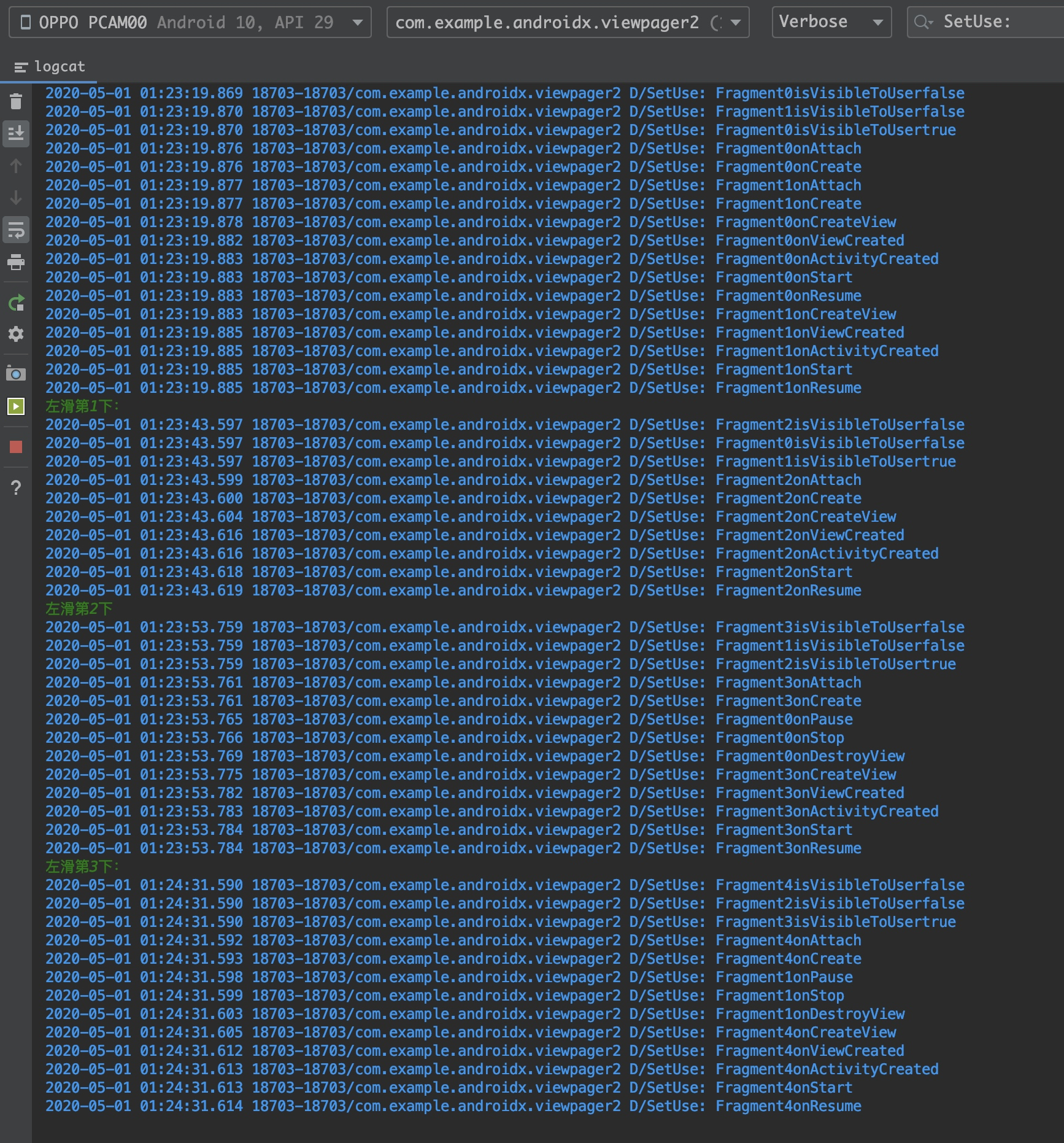Click log line Fragment4onStart

(x=449, y=1088)
